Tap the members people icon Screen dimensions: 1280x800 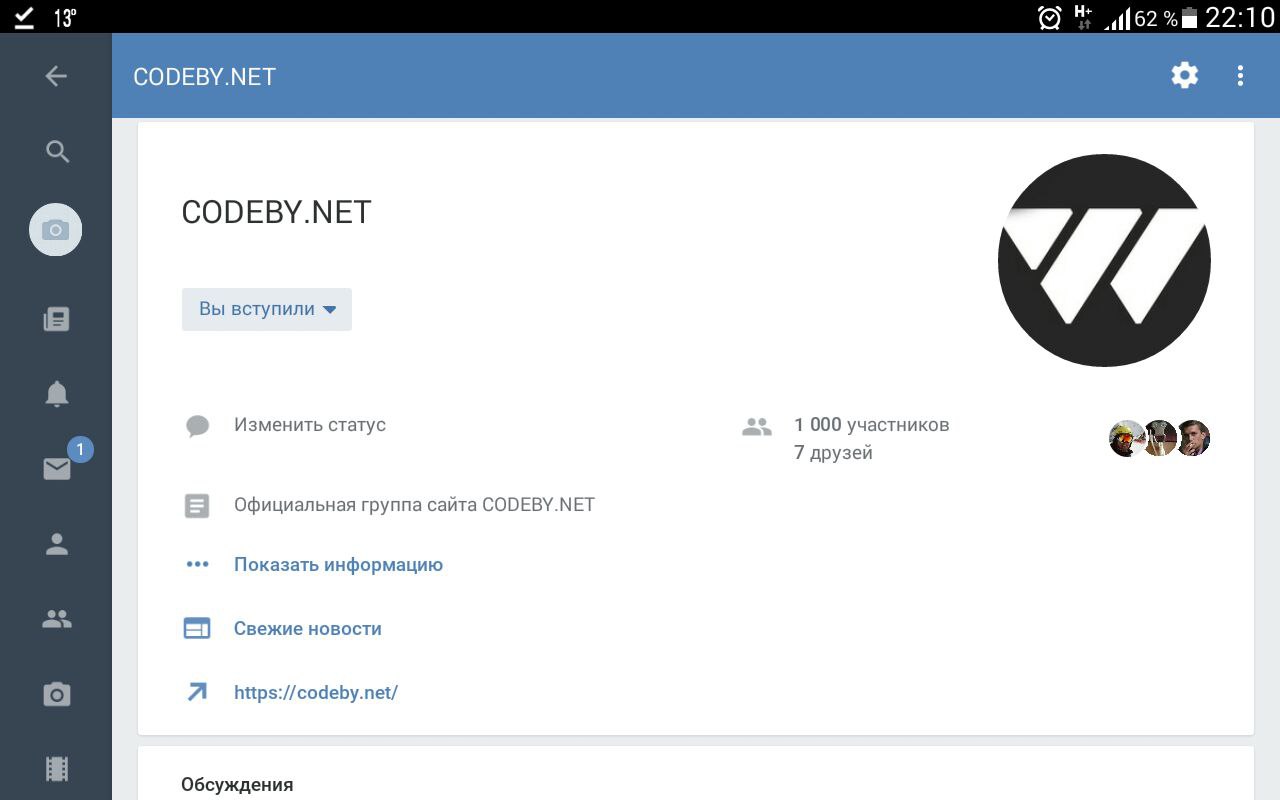(x=757, y=427)
